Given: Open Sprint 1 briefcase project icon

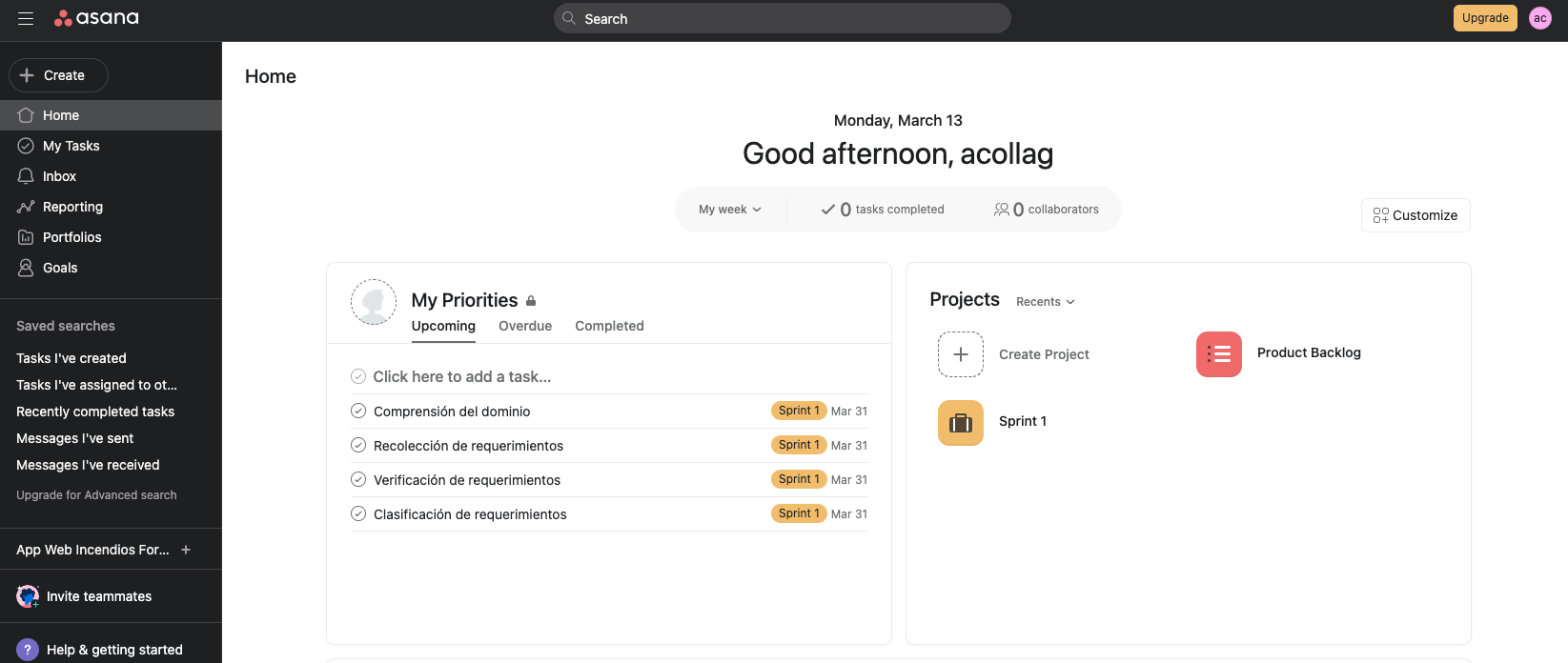Looking at the screenshot, I should pyautogui.click(x=960, y=423).
